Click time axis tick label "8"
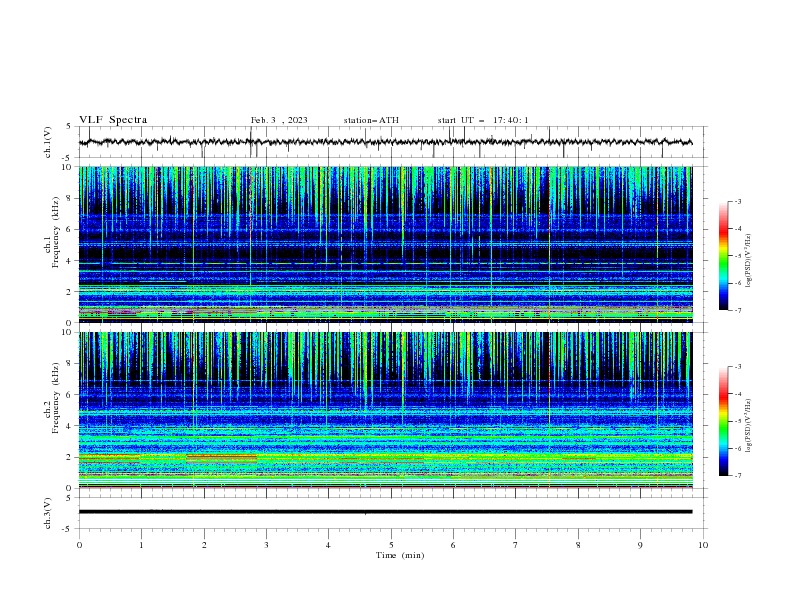This screenshot has width=792, height=612. (x=578, y=545)
